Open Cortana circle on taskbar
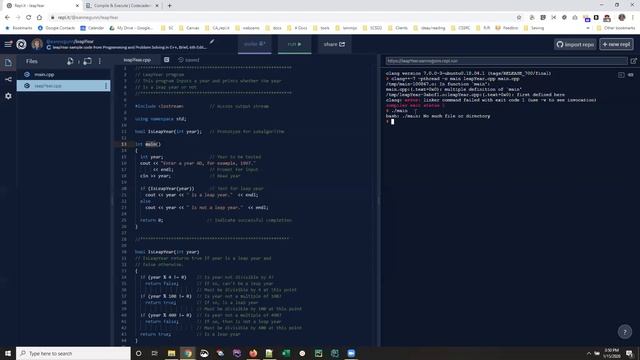This screenshot has height=360, width=640. (138, 353)
